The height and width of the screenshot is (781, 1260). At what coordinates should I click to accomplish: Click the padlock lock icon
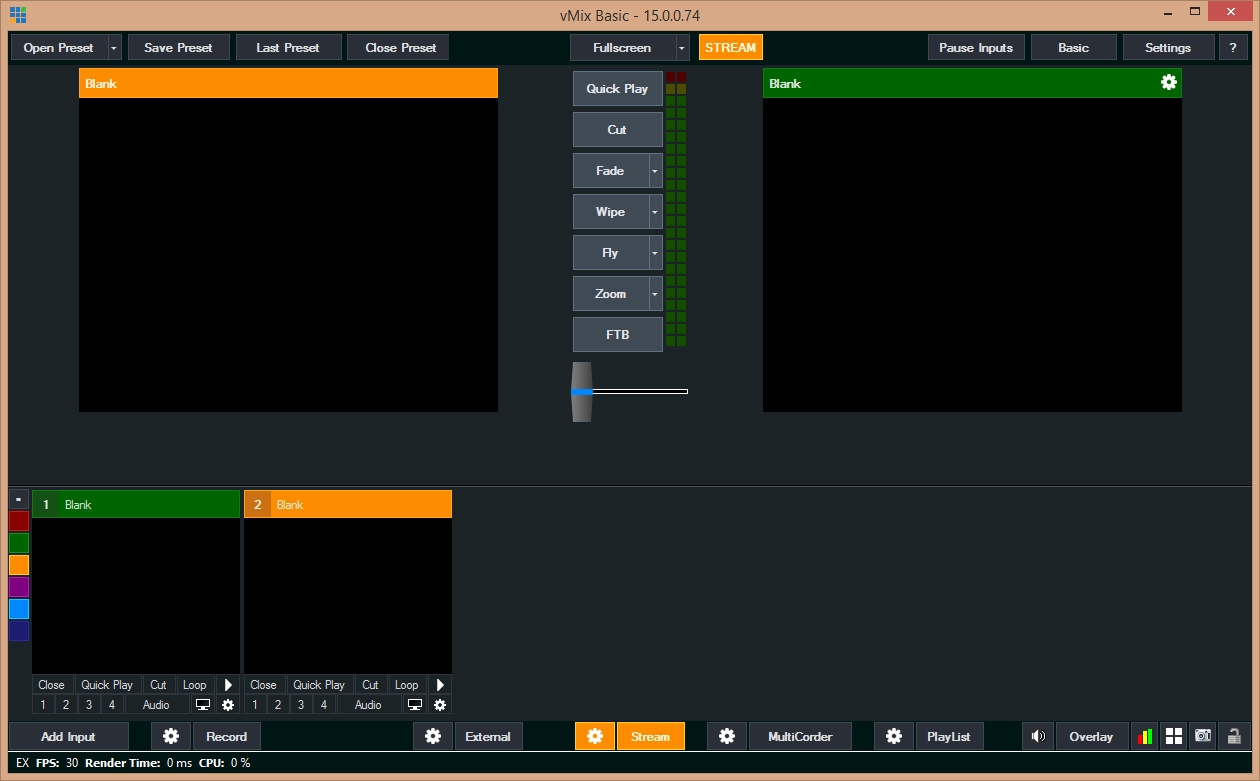pyautogui.click(x=1235, y=737)
